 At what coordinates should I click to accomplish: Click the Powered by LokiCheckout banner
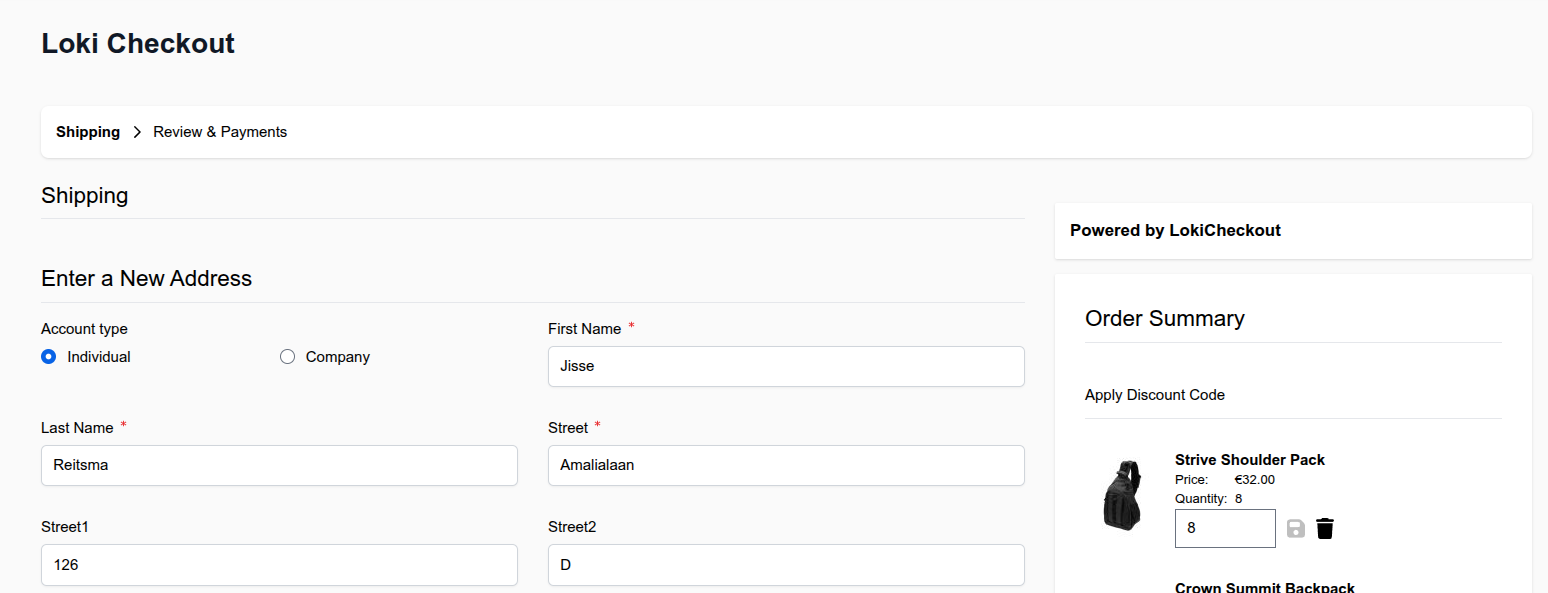(1175, 231)
